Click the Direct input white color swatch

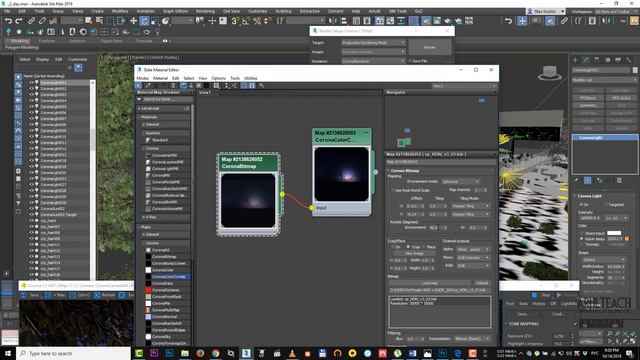tap(613, 233)
